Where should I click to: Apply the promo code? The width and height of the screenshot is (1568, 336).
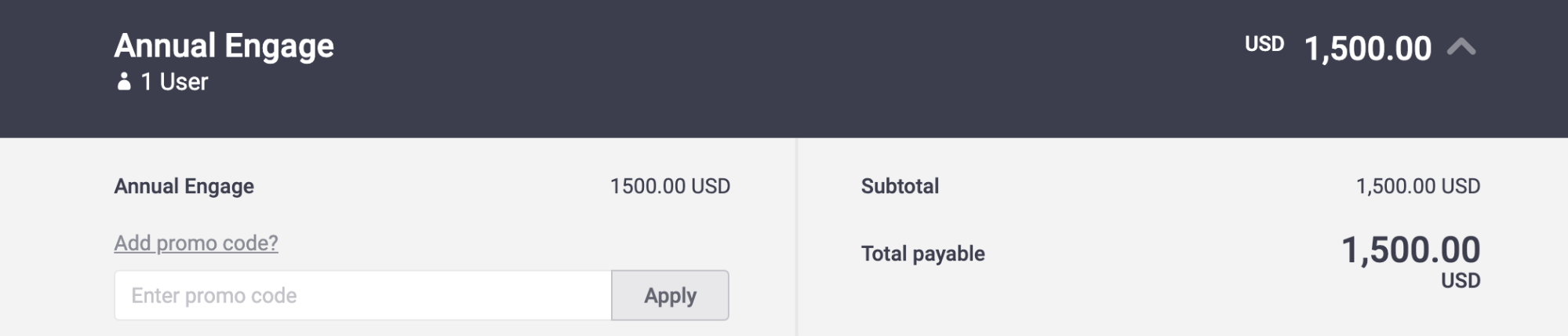(x=670, y=295)
